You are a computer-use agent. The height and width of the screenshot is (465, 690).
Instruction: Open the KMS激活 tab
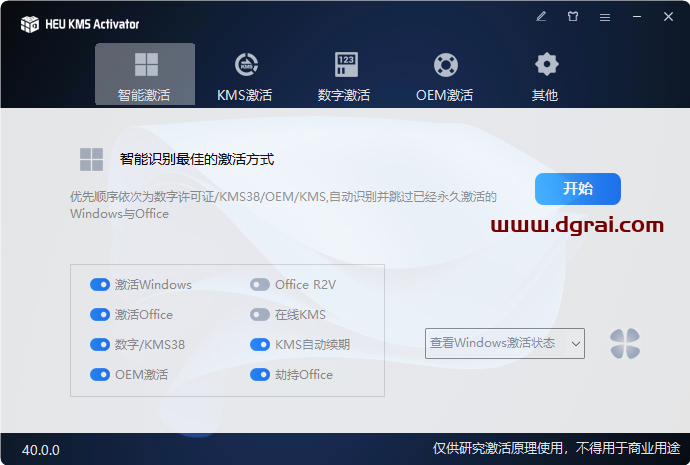click(245, 77)
